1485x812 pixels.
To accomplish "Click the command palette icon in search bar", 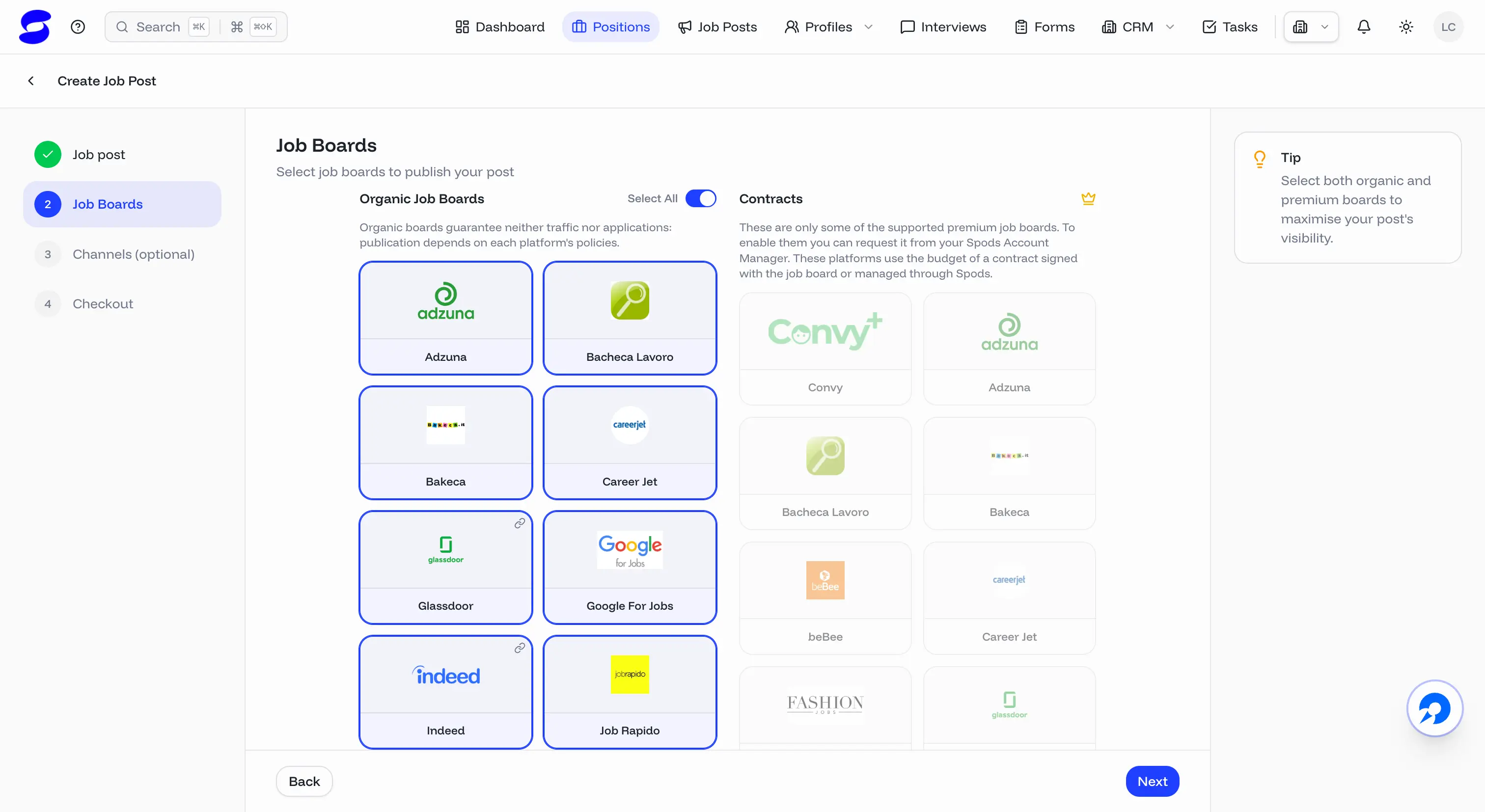I will tap(236, 27).
